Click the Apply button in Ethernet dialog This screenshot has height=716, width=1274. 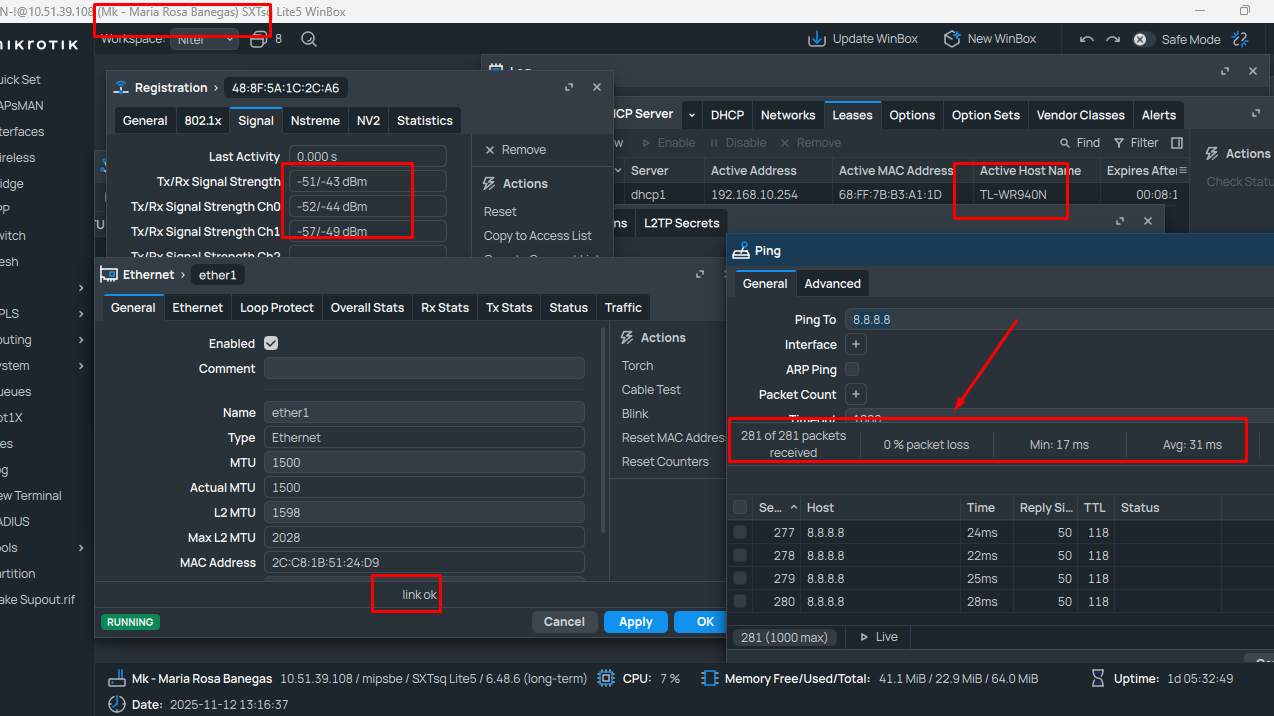click(x=635, y=622)
